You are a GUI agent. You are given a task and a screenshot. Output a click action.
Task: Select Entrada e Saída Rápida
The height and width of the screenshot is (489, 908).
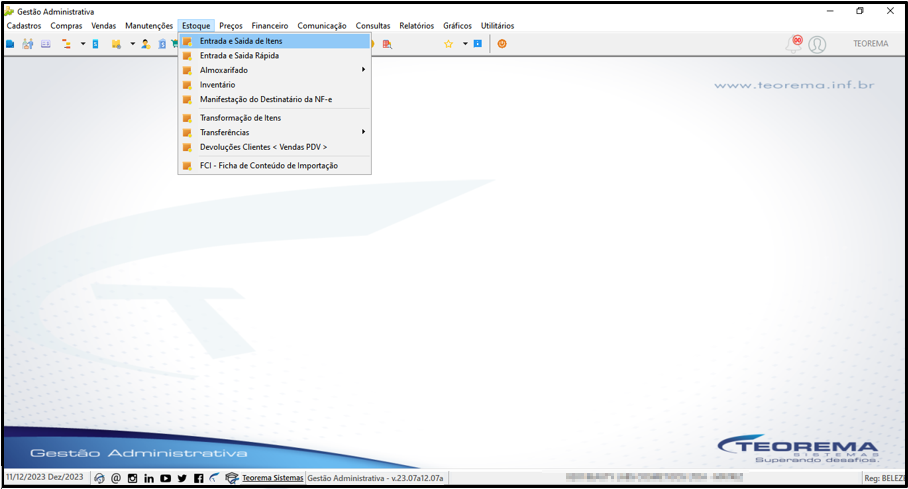tap(274, 56)
